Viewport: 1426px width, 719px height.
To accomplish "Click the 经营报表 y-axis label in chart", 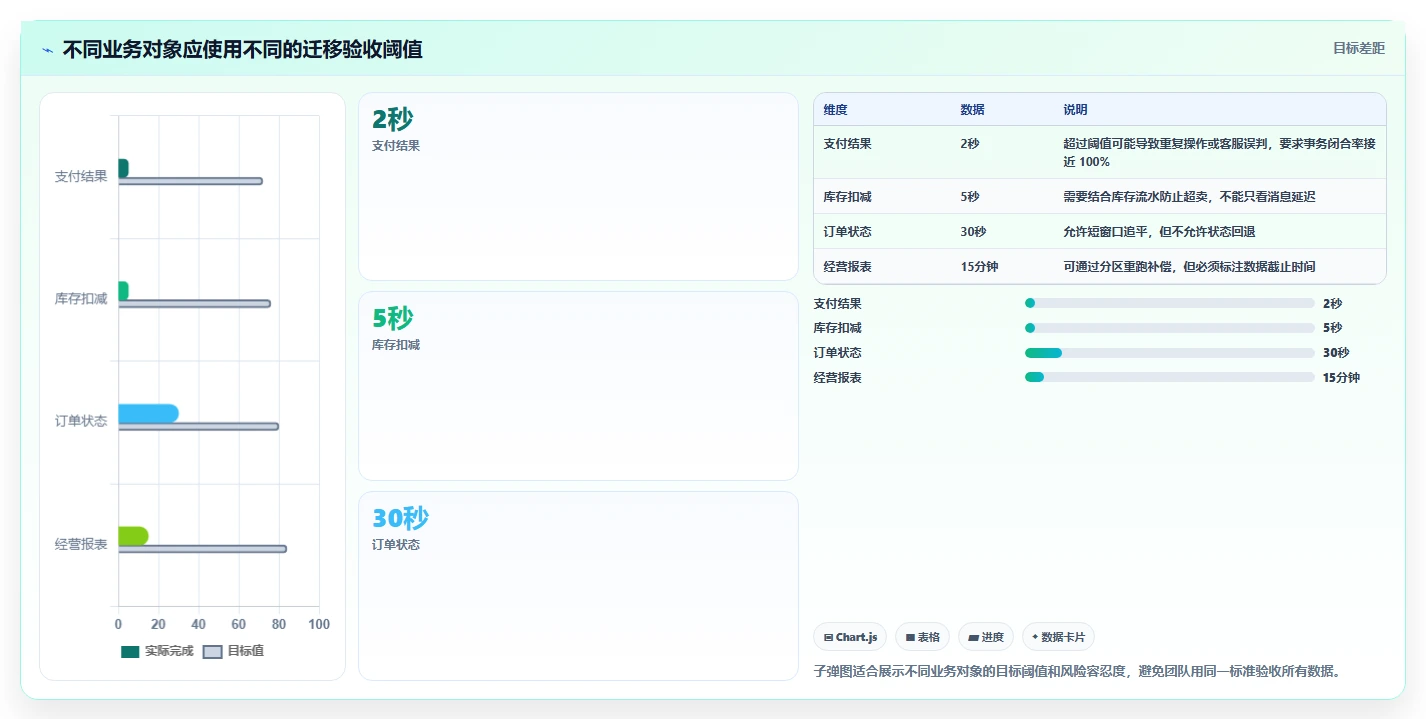I will [81, 544].
